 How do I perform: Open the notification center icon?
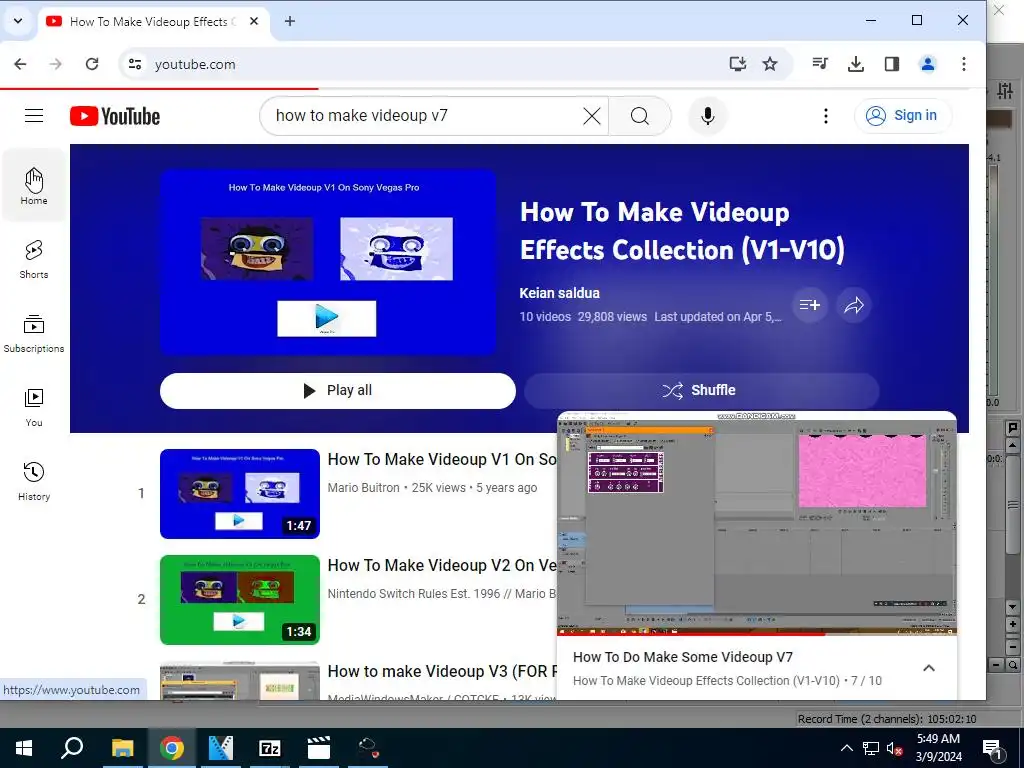pyautogui.click(x=991, y=748)
